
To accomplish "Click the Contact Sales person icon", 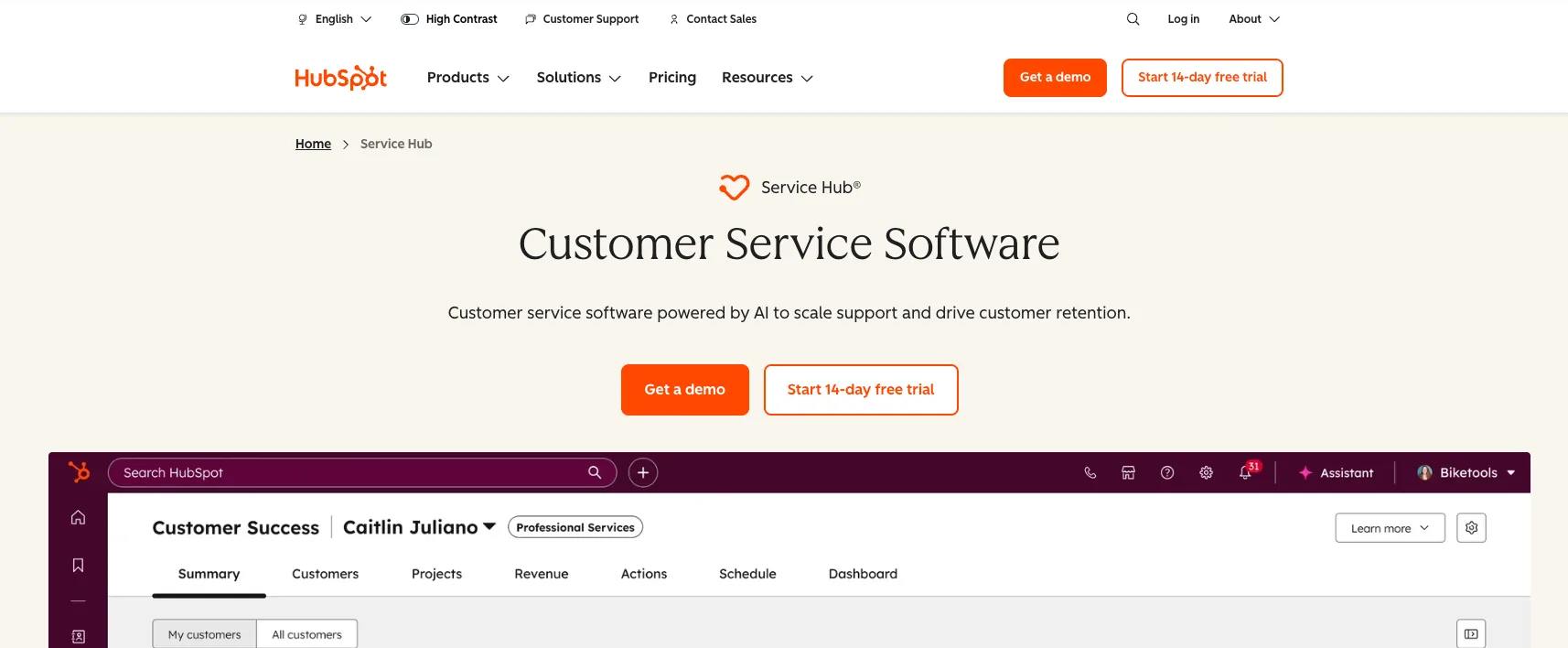I will click(x=674, y=19).
